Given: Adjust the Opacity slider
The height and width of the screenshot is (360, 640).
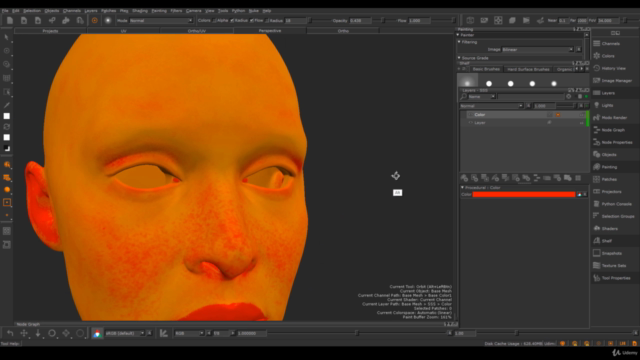Looking at the screenshot, I should tap(382, 20).
